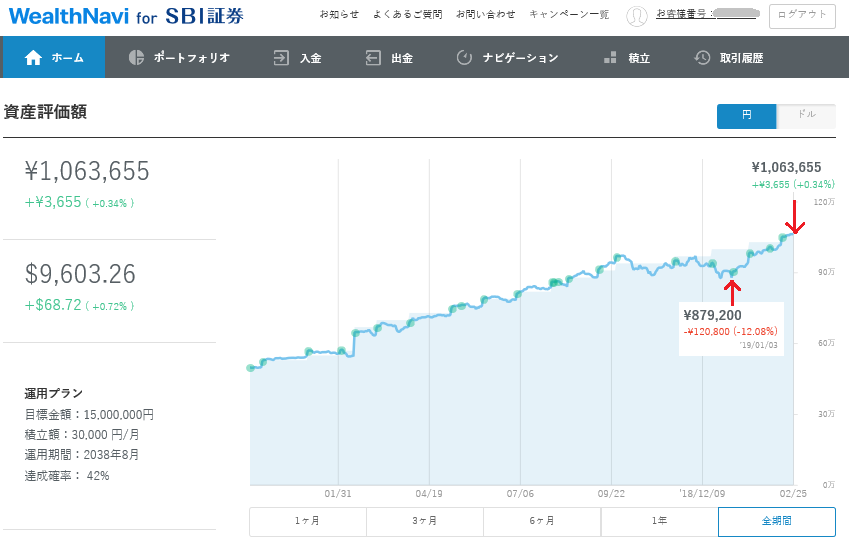849x555 pixels.
Task: Select the 6ヶ月 chart period
Action: tap(542, 522)
